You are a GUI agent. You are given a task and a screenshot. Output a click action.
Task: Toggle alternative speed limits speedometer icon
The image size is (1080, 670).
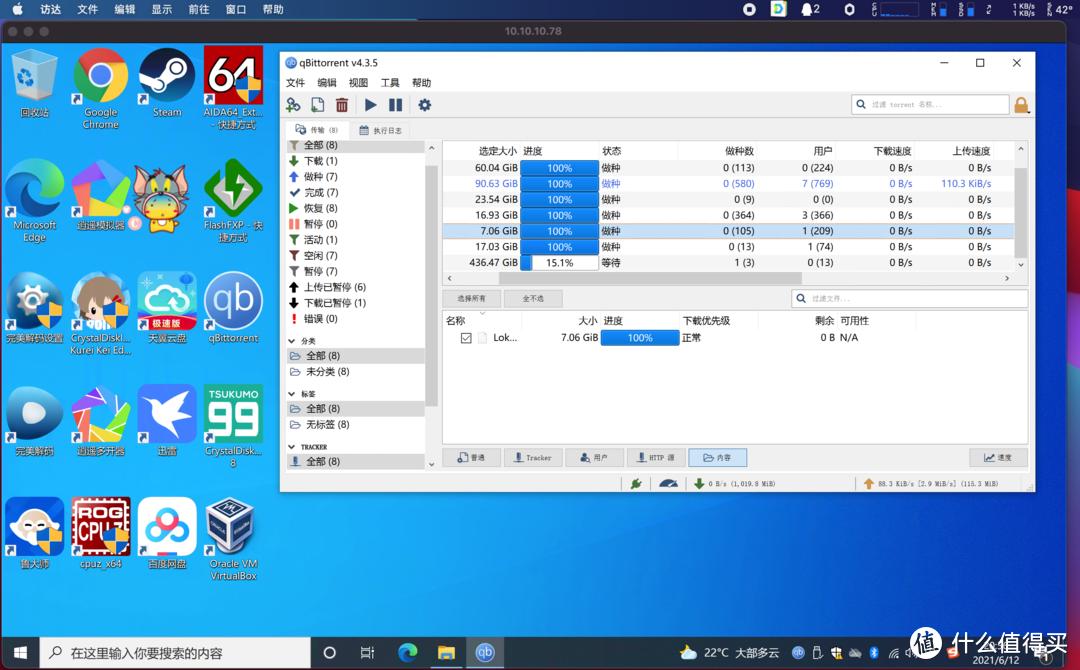point(668,484)
